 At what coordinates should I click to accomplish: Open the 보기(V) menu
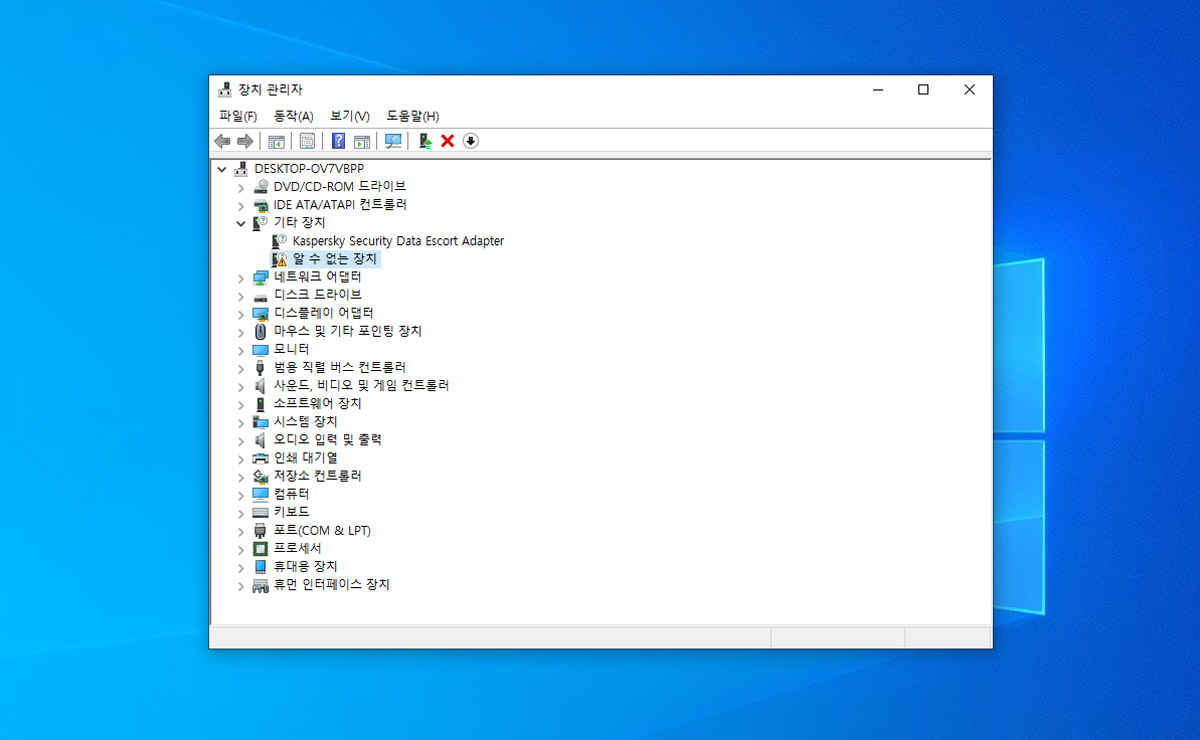(x=350, y=116)
